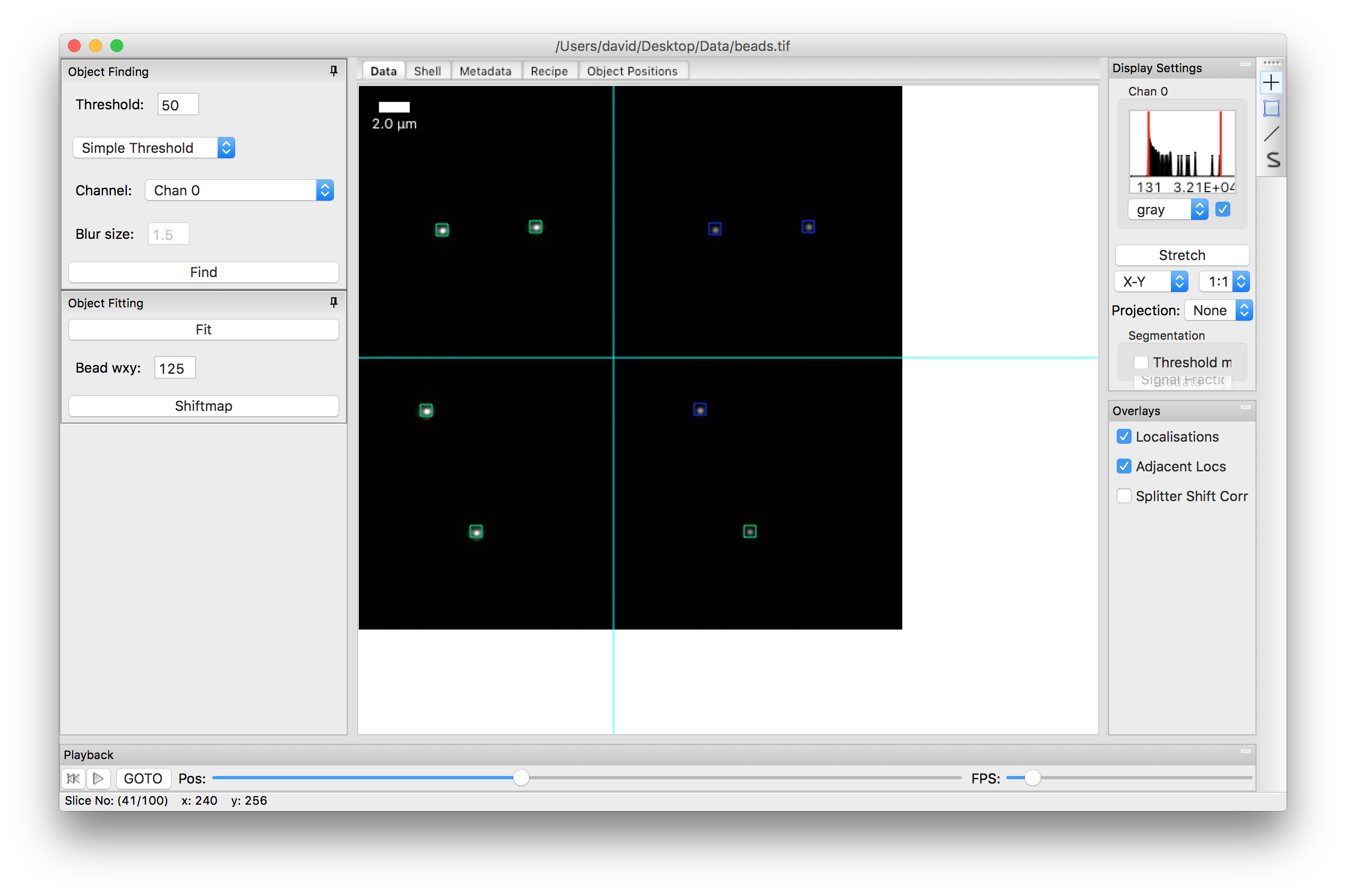This screenshot has width=1346, height=896.
Task: Select the rectangle selection tool
Action: (1272, 107)
